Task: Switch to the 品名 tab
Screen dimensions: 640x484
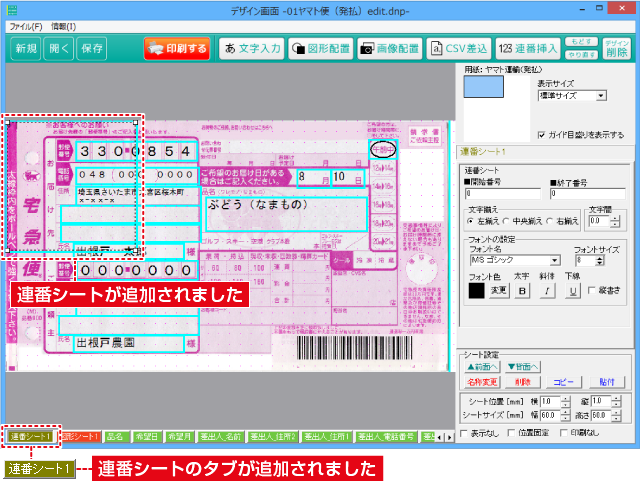Action: click(115, 437)
